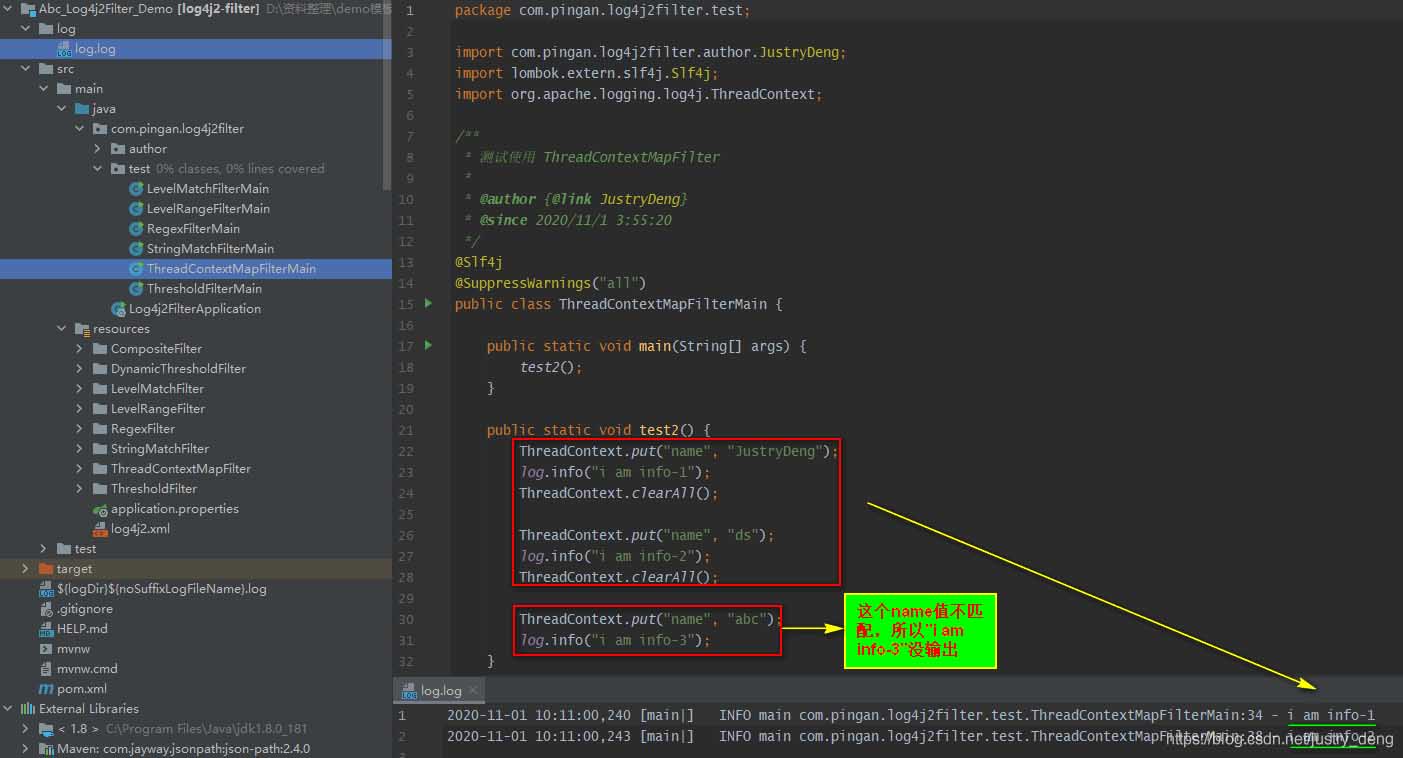1403x758 pixels.
Task: Open LevelMatchFilterMain class icon
Action: [x=136, y=189]
